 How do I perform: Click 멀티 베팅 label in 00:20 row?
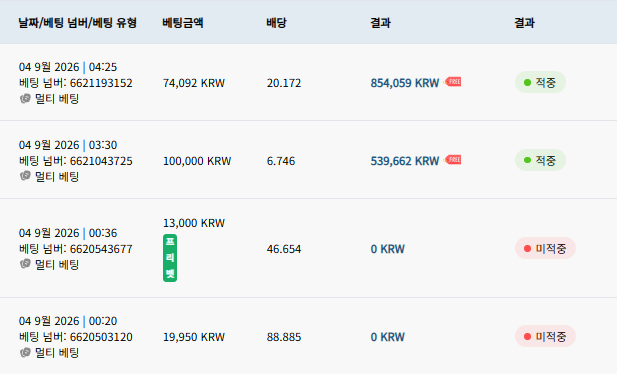click(x=57, y=352)
